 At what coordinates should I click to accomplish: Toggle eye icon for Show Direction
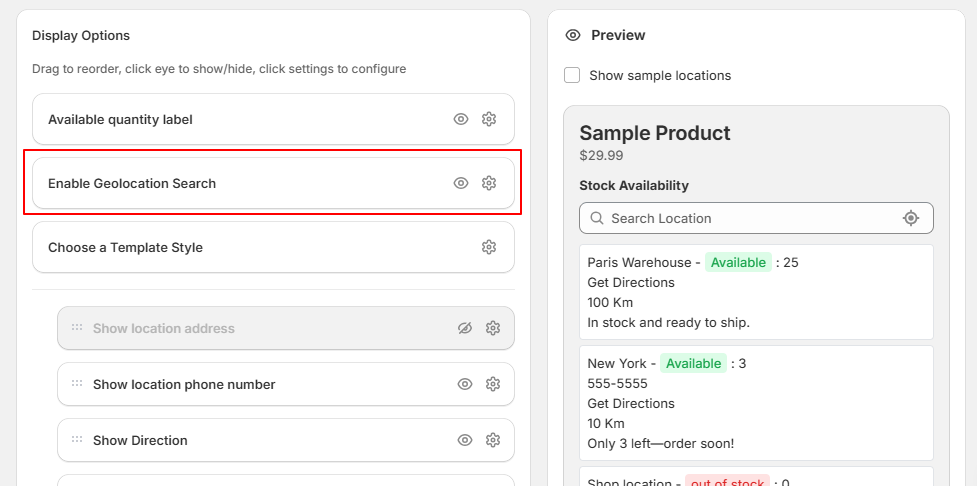tap(465, 440)
